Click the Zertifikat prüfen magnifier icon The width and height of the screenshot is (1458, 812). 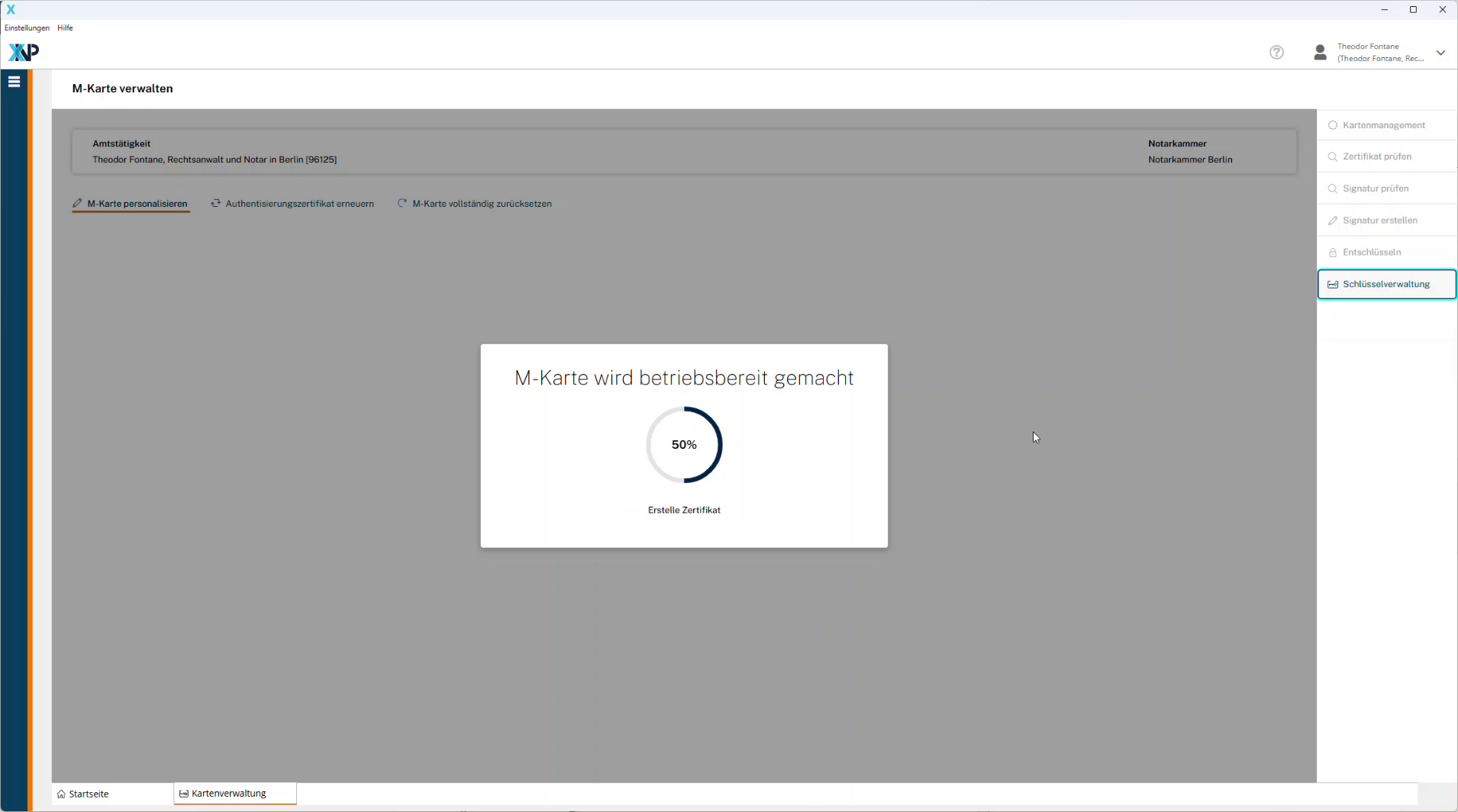click(1333, 156)
